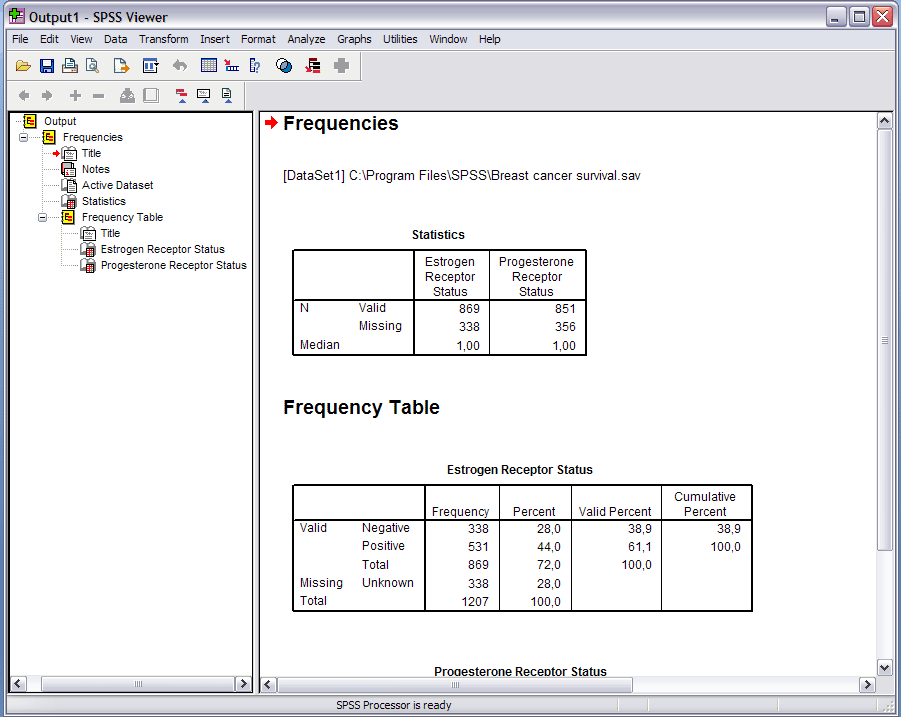The width and height of the screenshot is (901, 717).
Task: Click the vertical scrollbar thumb in output
Action: click(x=884, y=340)
